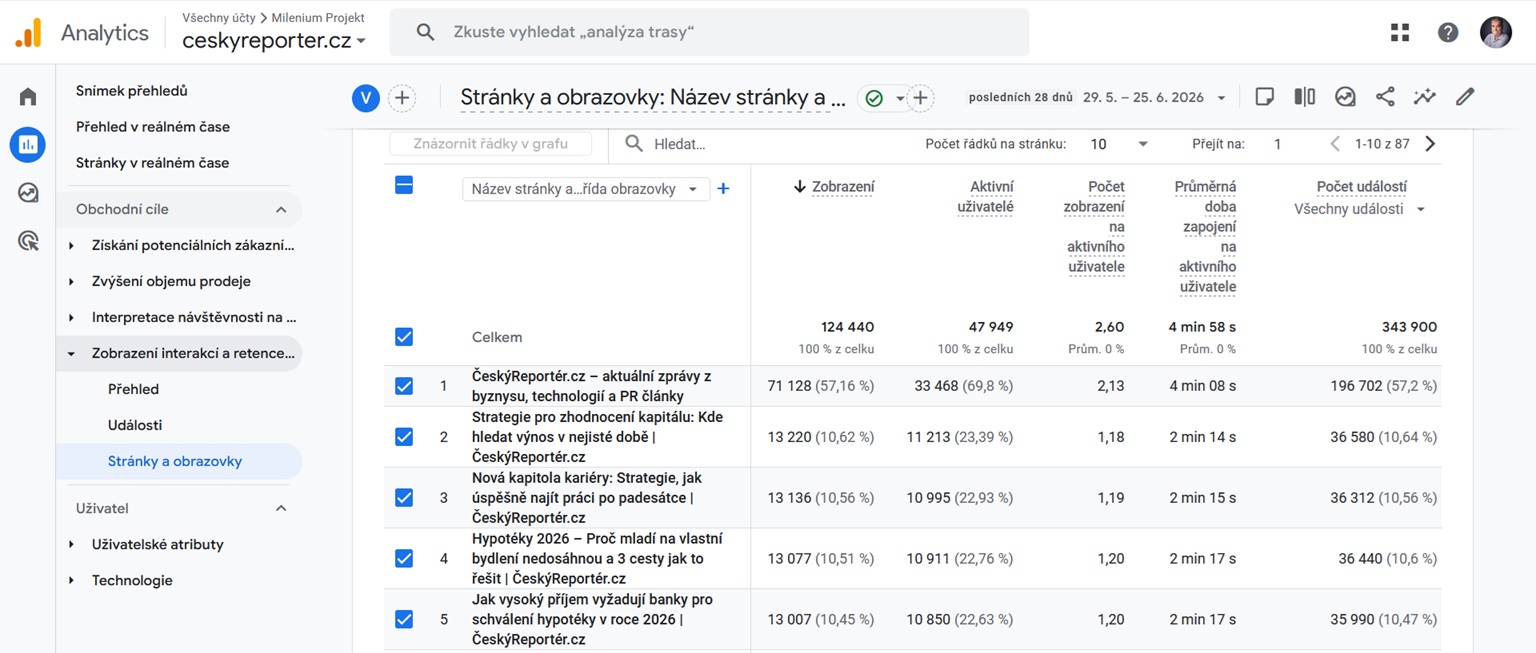
Task: Add a comparison with plus beside V
Action: click(x=402, y=97)
